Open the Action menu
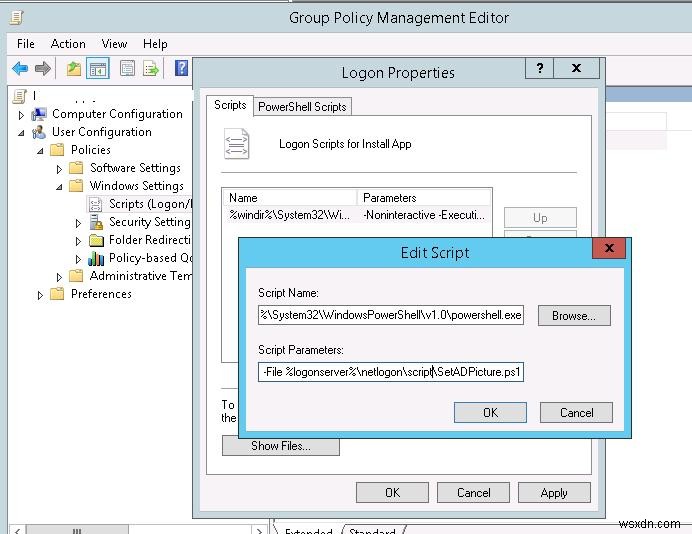This screenshot has width=692, height=534. (x=68, y=44)
